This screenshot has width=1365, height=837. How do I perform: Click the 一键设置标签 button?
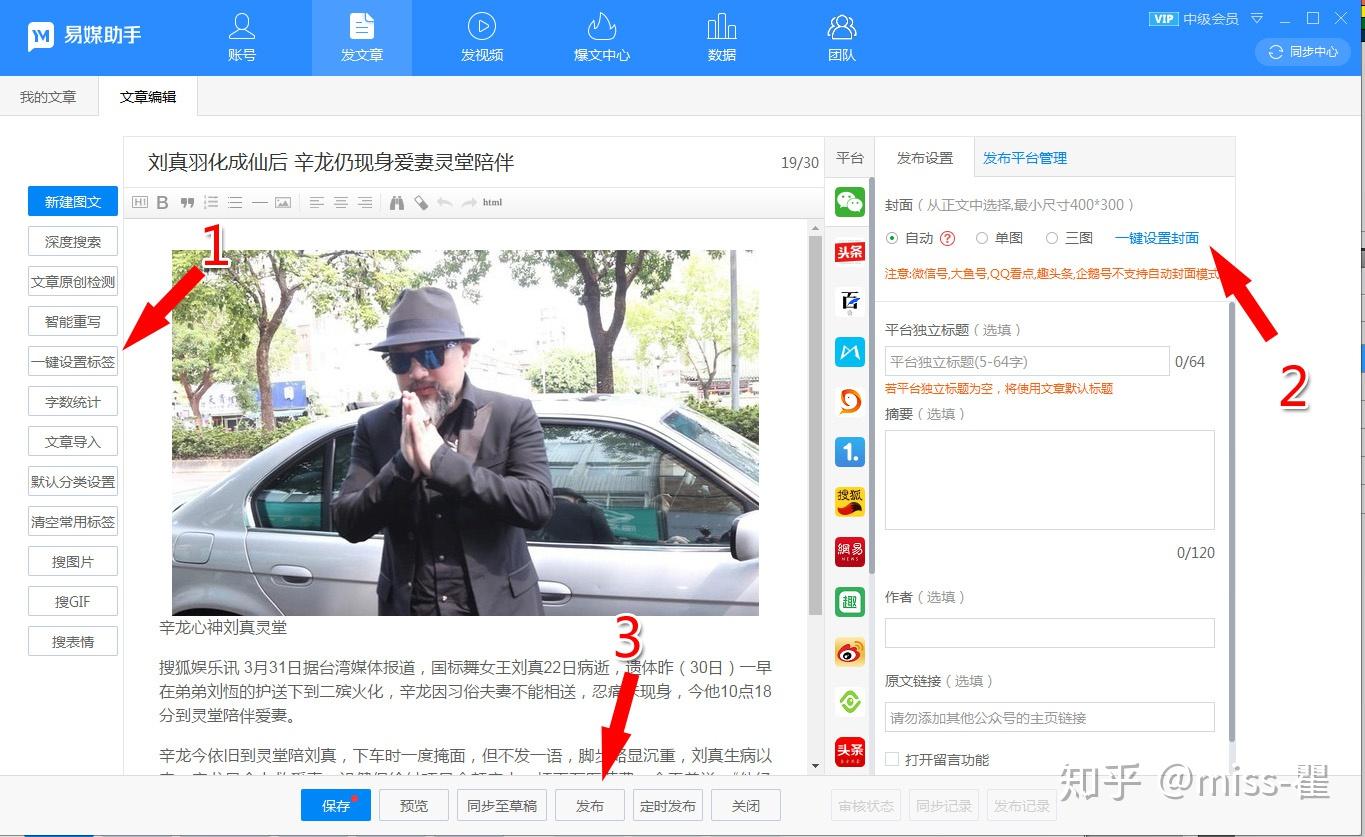click(73, 362)
